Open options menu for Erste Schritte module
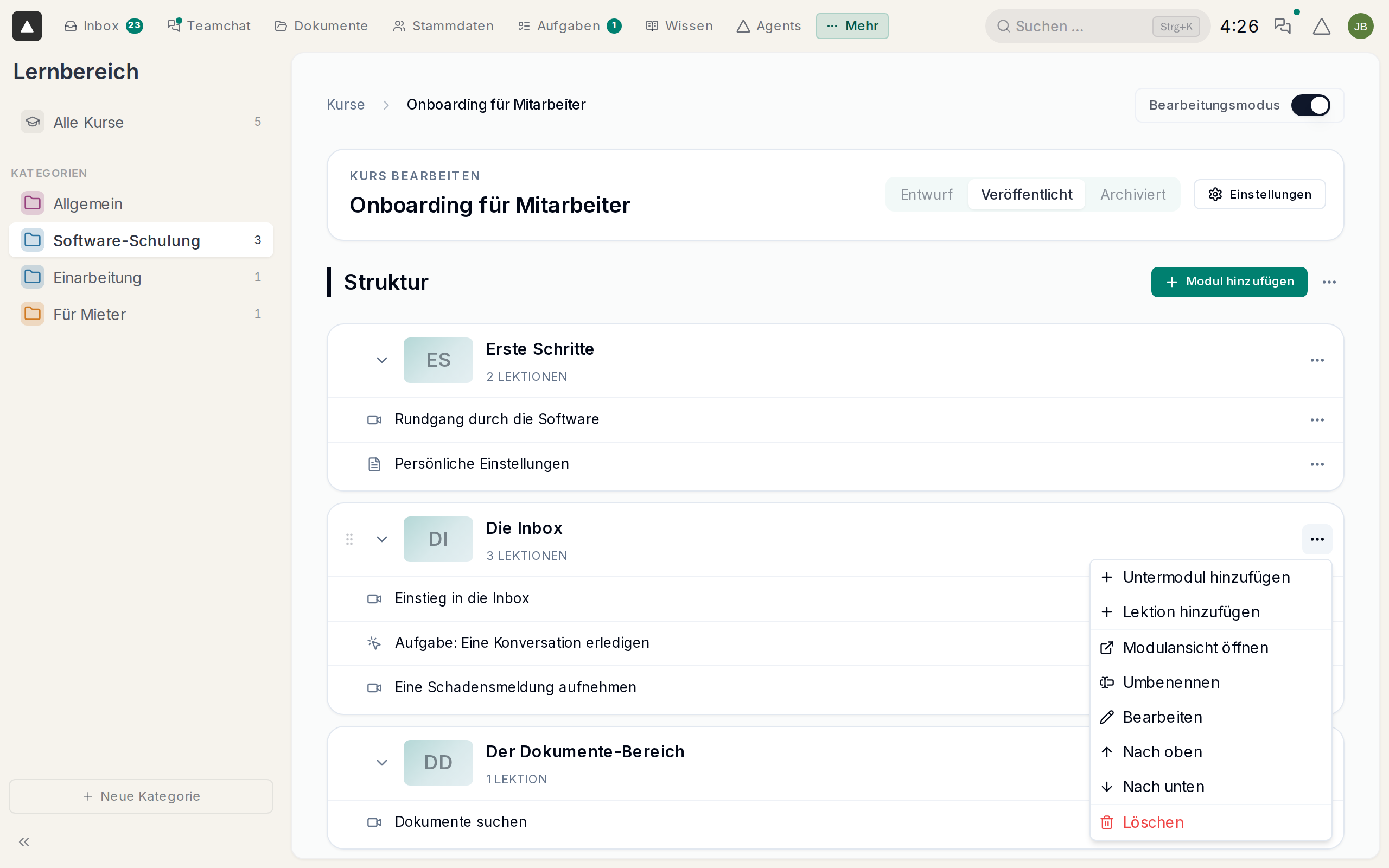 tap(1317, 360)
